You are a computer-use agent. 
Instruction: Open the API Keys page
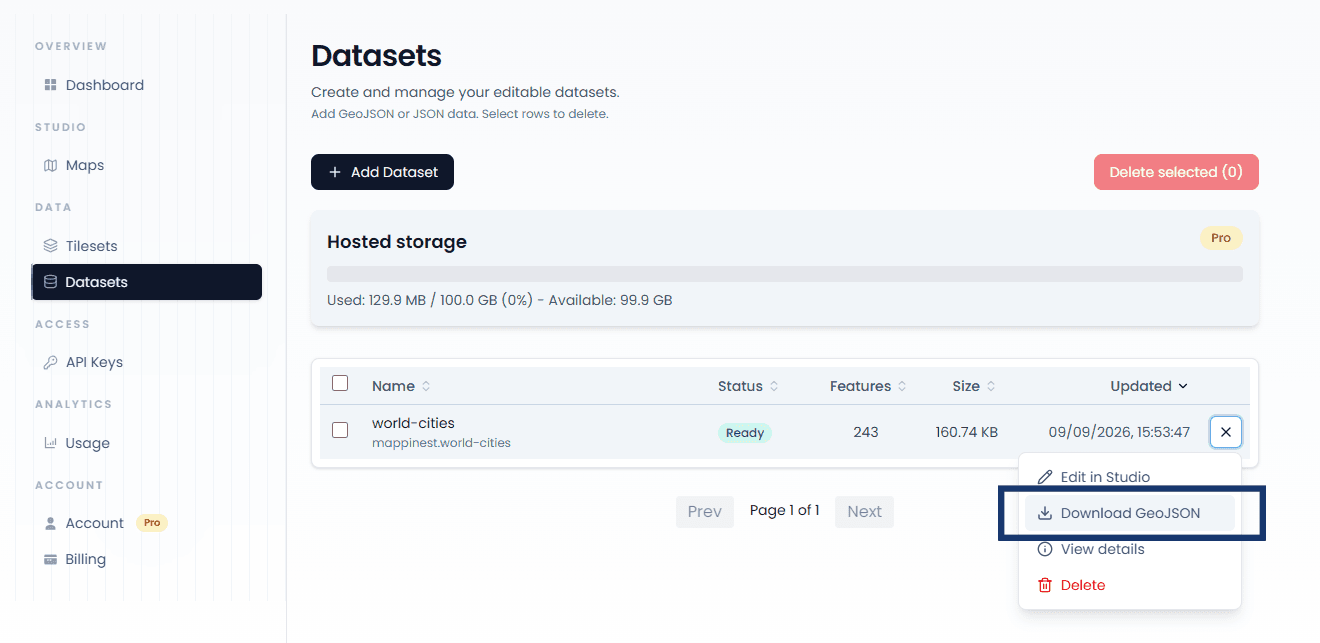[x=147, y=362]
